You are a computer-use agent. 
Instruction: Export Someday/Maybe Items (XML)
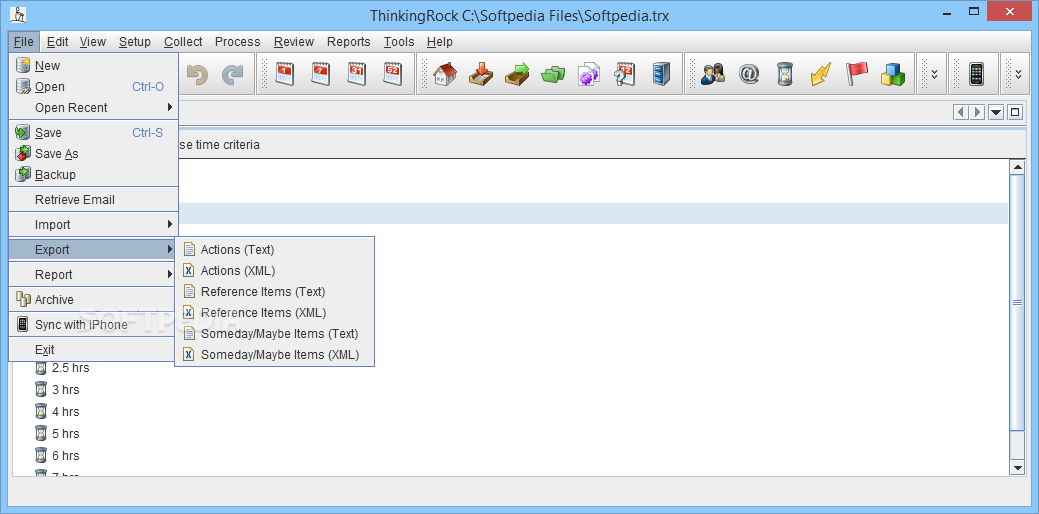[x=274, y=354]
